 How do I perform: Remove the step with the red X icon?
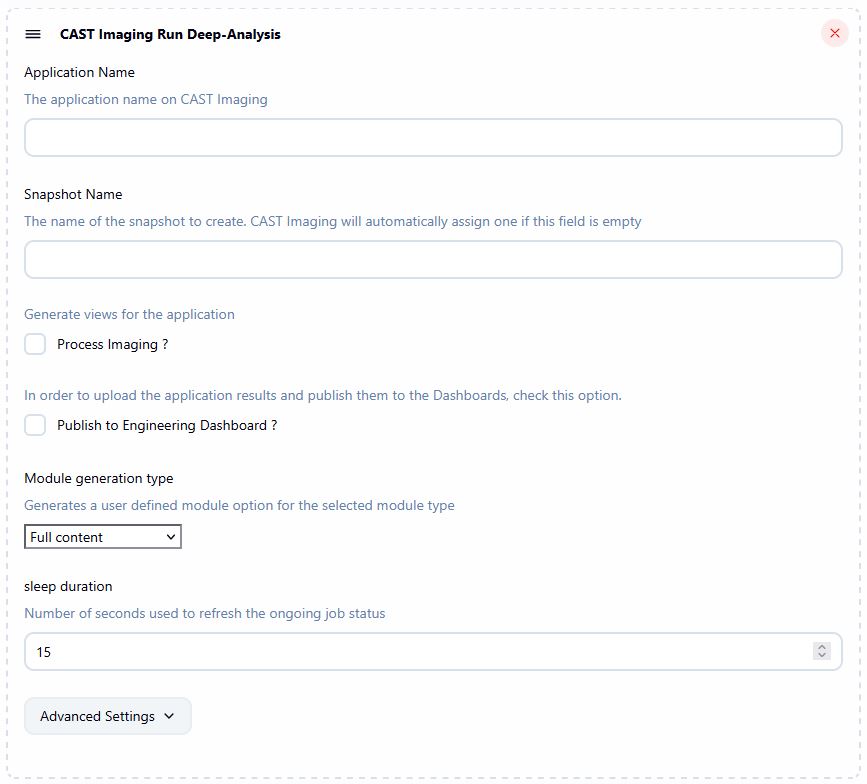(835, 33)
